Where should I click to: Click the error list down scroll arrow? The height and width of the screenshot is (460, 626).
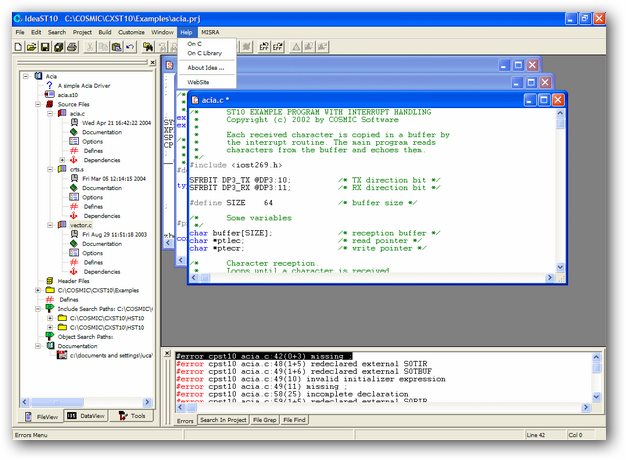596,397
